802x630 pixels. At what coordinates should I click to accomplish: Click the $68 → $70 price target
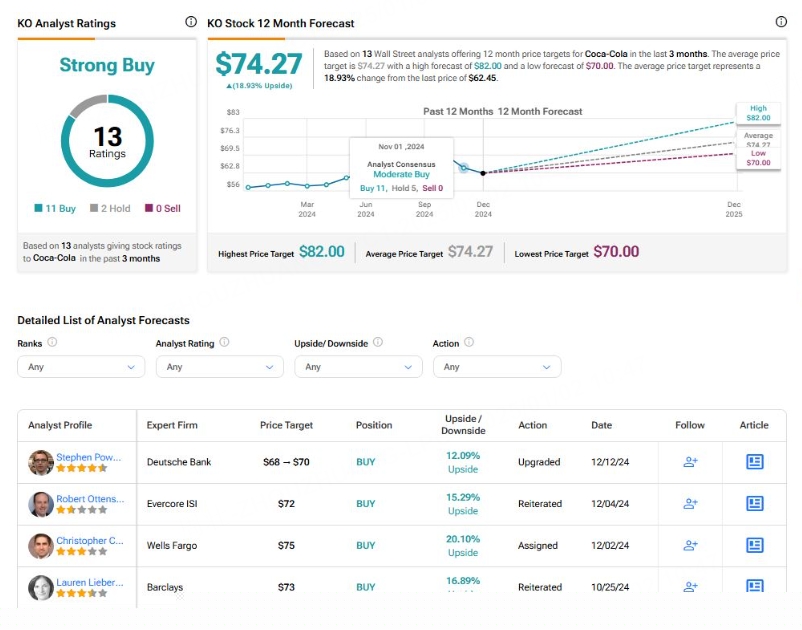click(286, 462)
